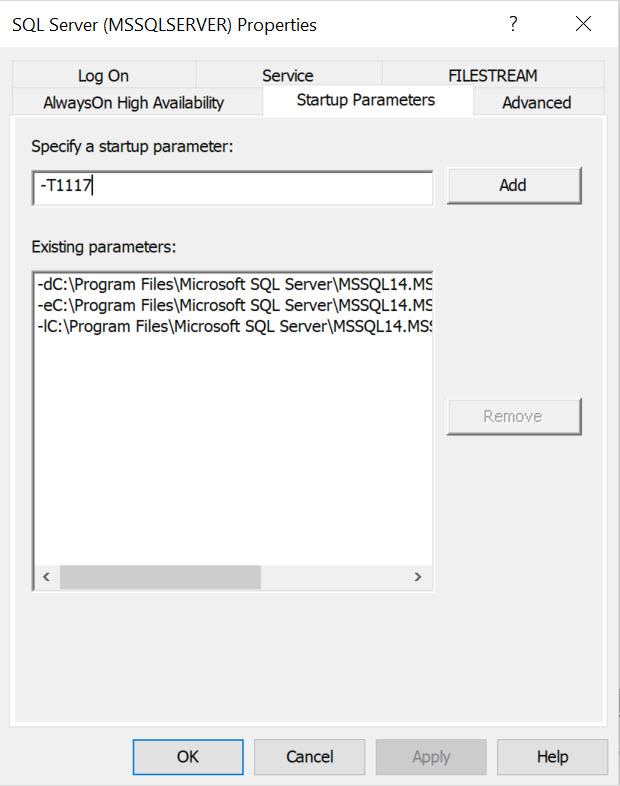Select the -lC:\Program Files parameter row
This screenshot has height=786, width=620.
click(x=235, y=326)
